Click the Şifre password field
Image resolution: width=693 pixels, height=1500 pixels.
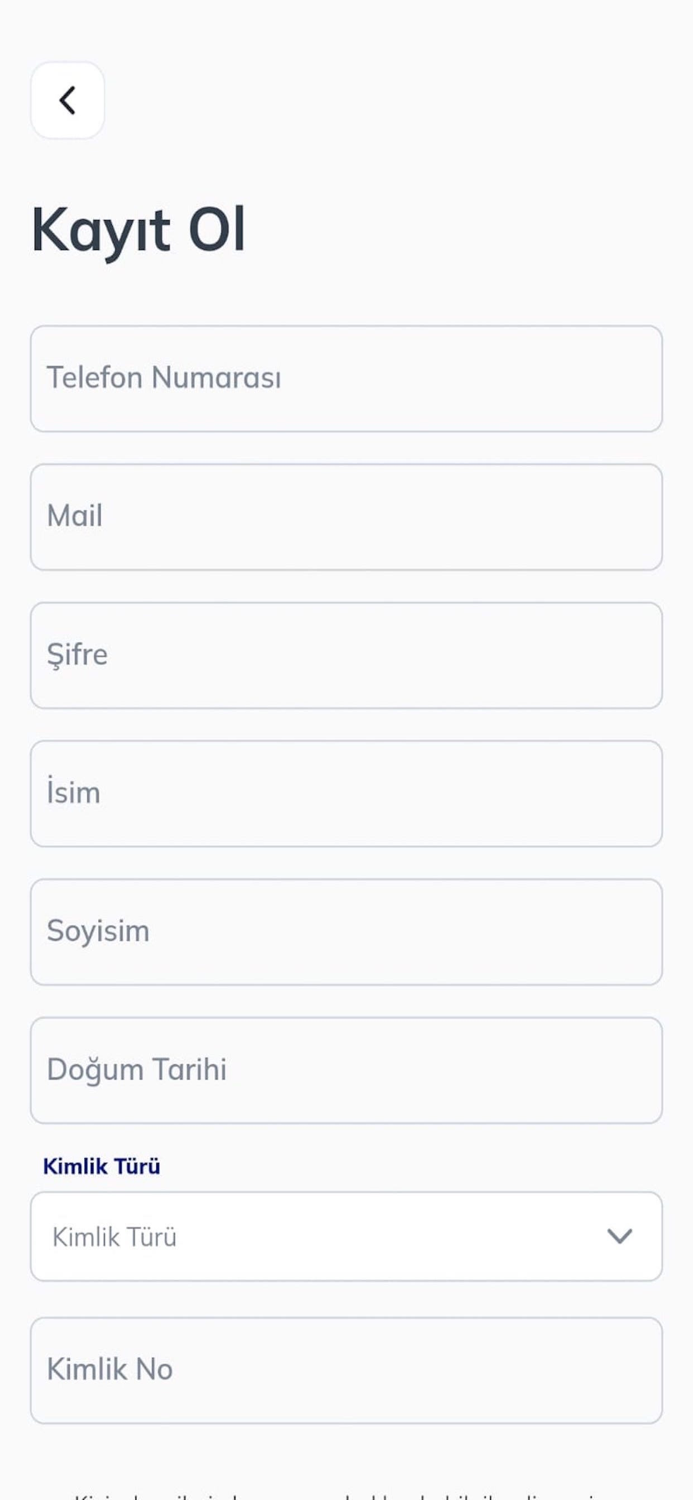[346, 655]
